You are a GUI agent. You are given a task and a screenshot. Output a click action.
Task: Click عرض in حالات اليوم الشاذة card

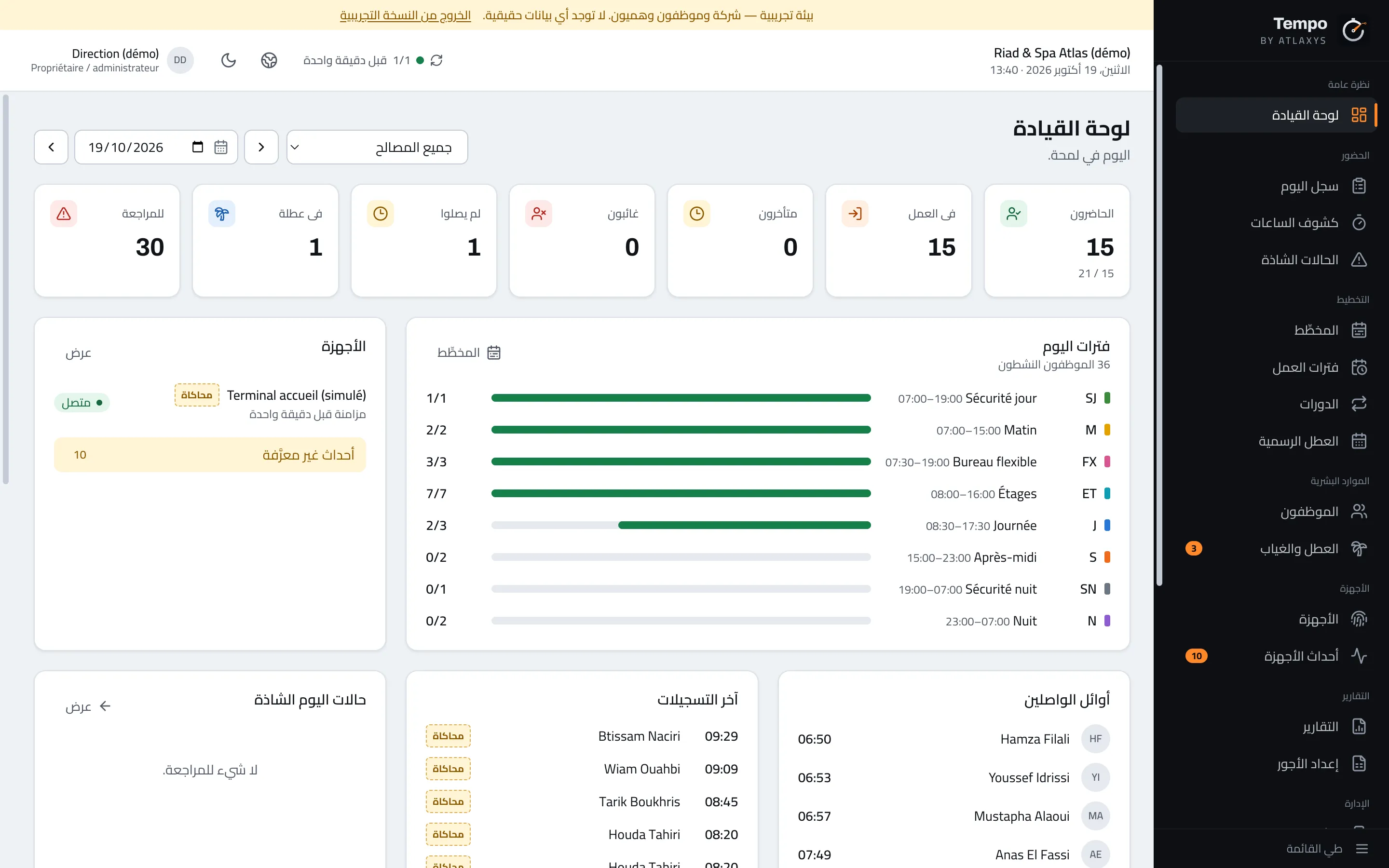(x=88, y=706)
